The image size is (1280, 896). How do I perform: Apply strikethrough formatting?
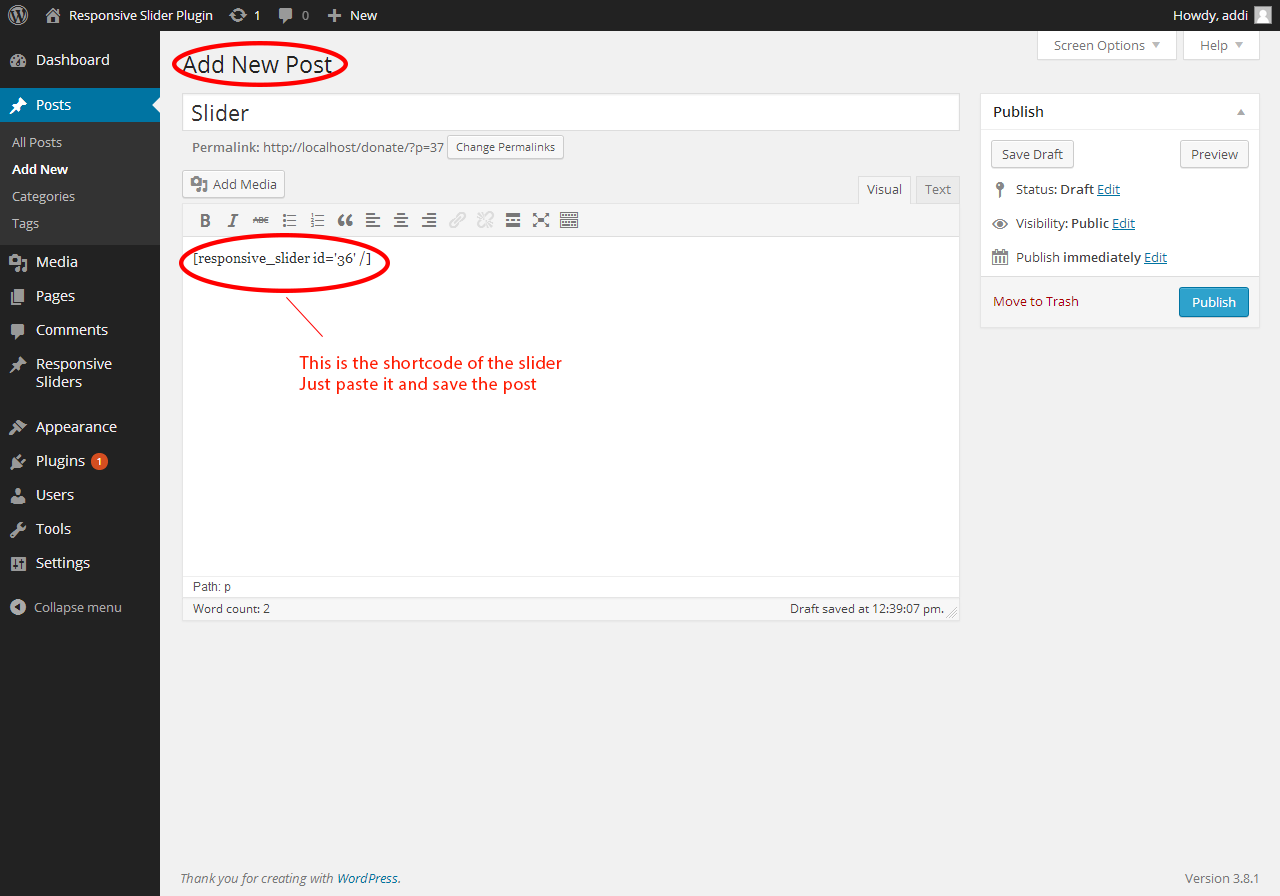261,220
